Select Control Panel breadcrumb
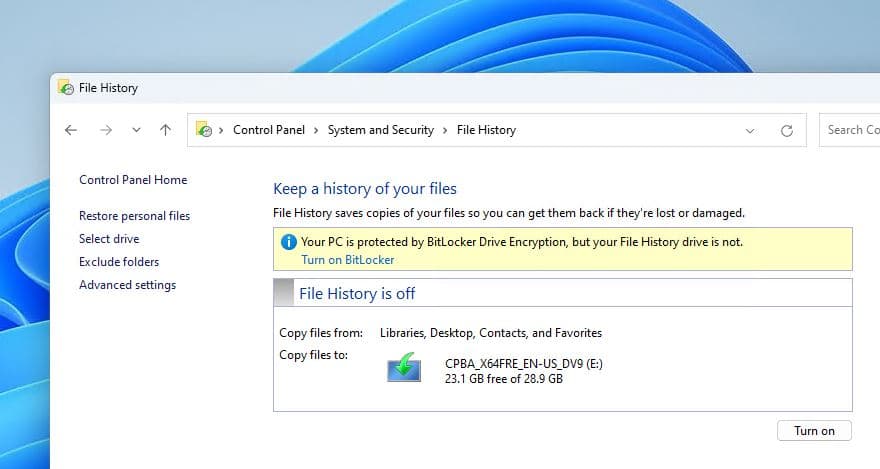Image resolution: width=880 pixels, height=469 pixels. [269, 130]
